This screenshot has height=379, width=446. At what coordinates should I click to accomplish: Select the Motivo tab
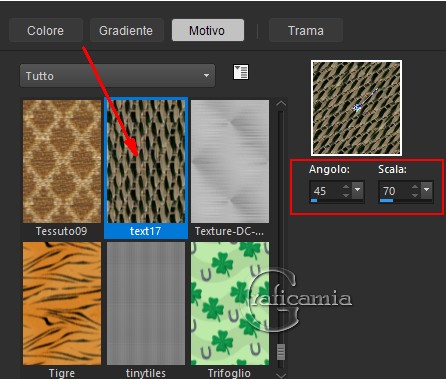point(207,30)
